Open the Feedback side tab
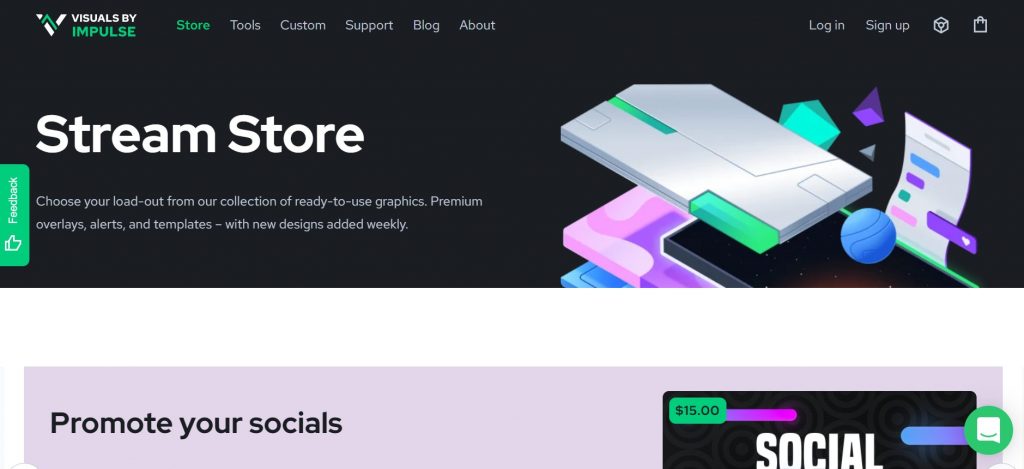Screen dimensions: 1024x469 (14, 215)
